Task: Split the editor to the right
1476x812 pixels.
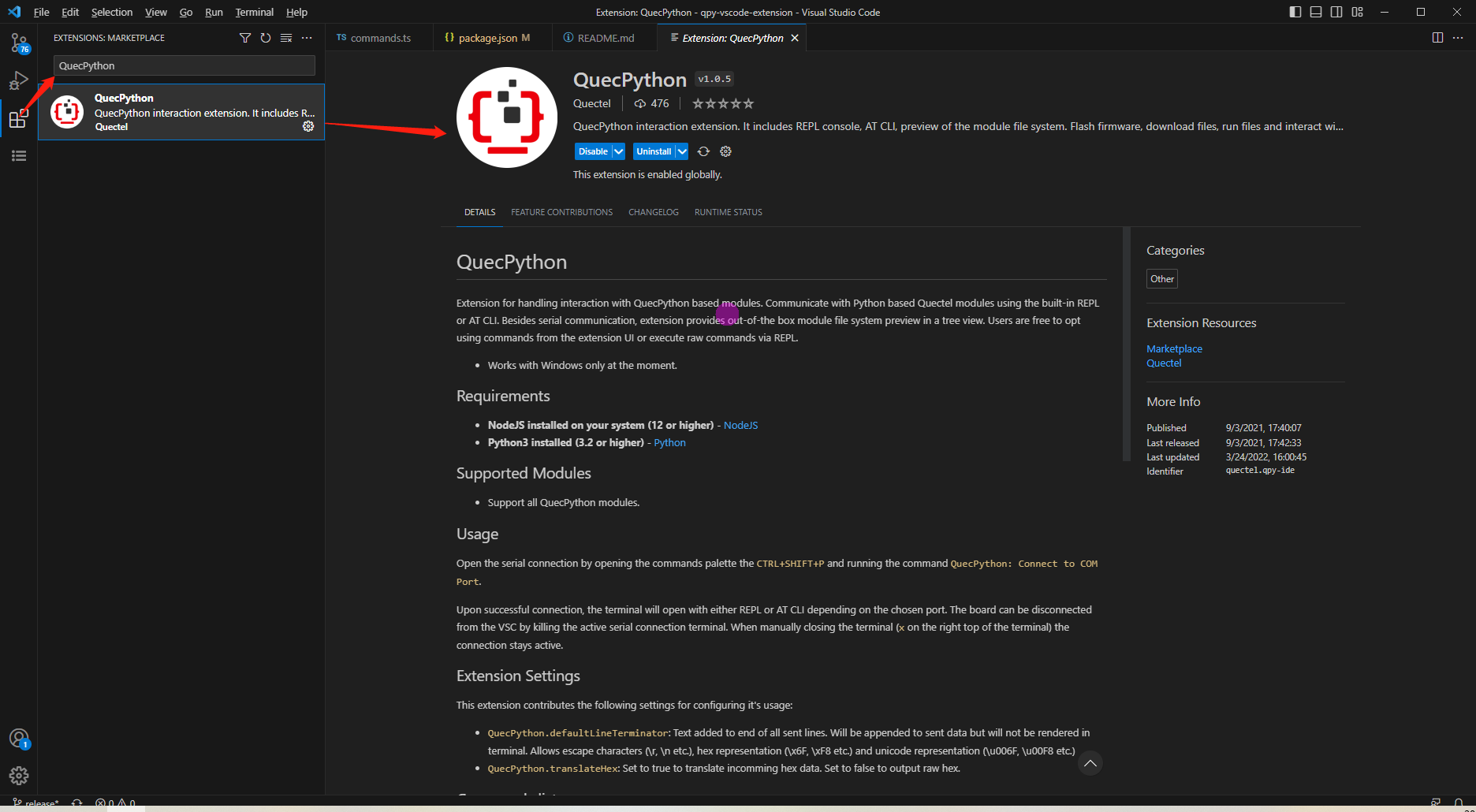Action: (1437, 38)
